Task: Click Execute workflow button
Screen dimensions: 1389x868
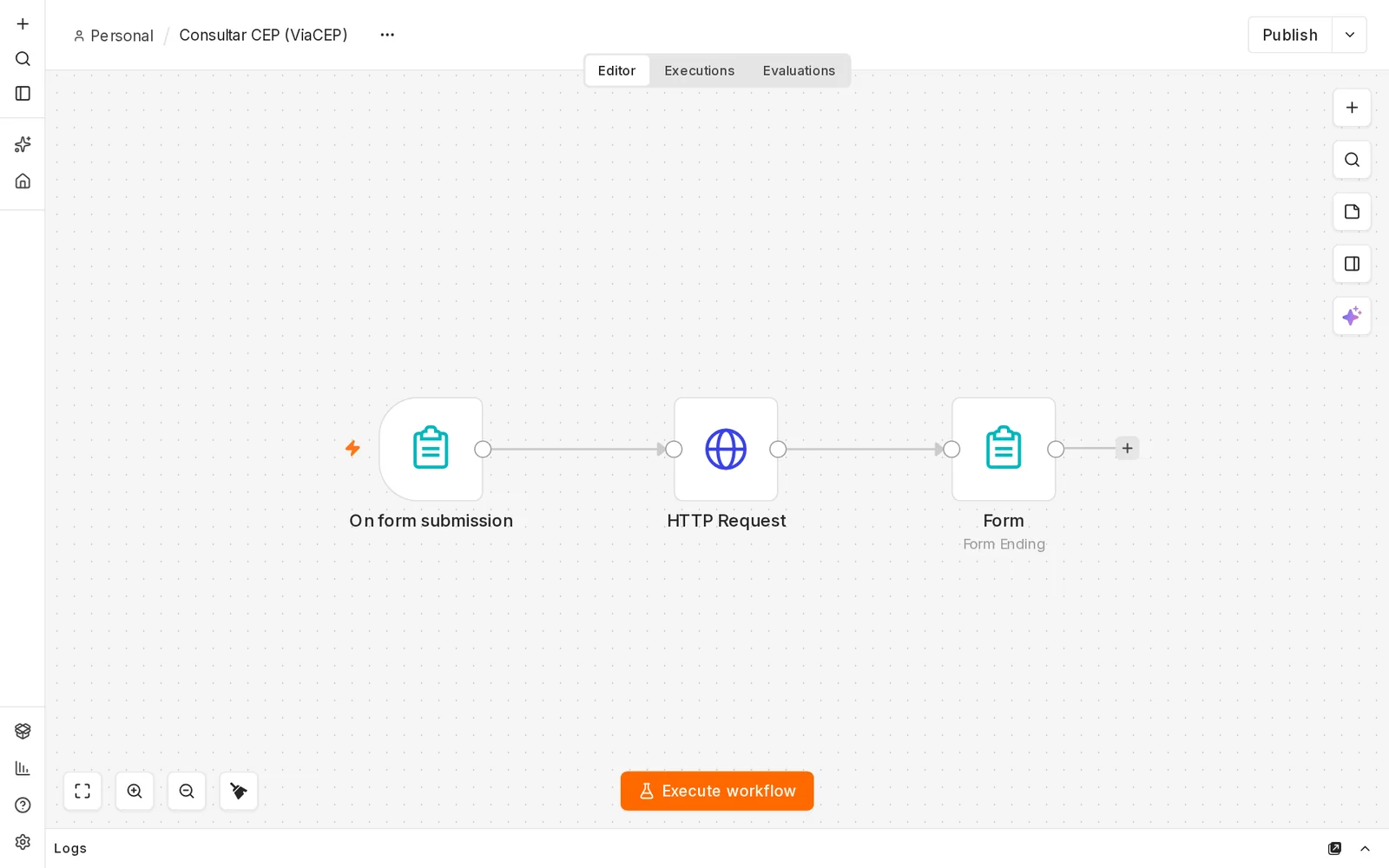Action: pos(717,791)
